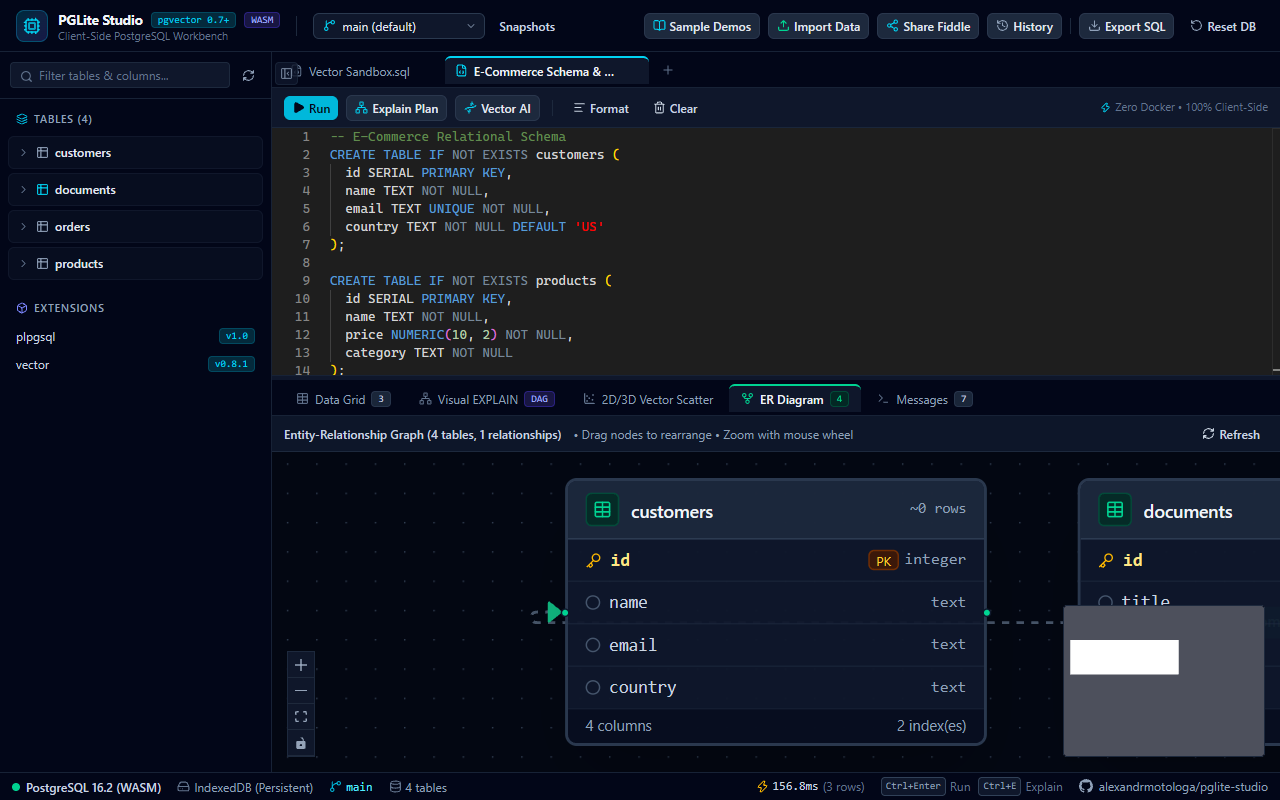Open the 2D/3D Vector Scatter tab

click(648, 399)
